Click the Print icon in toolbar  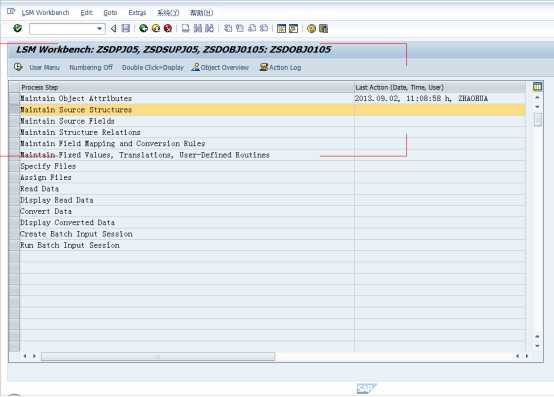coord(185,28)
